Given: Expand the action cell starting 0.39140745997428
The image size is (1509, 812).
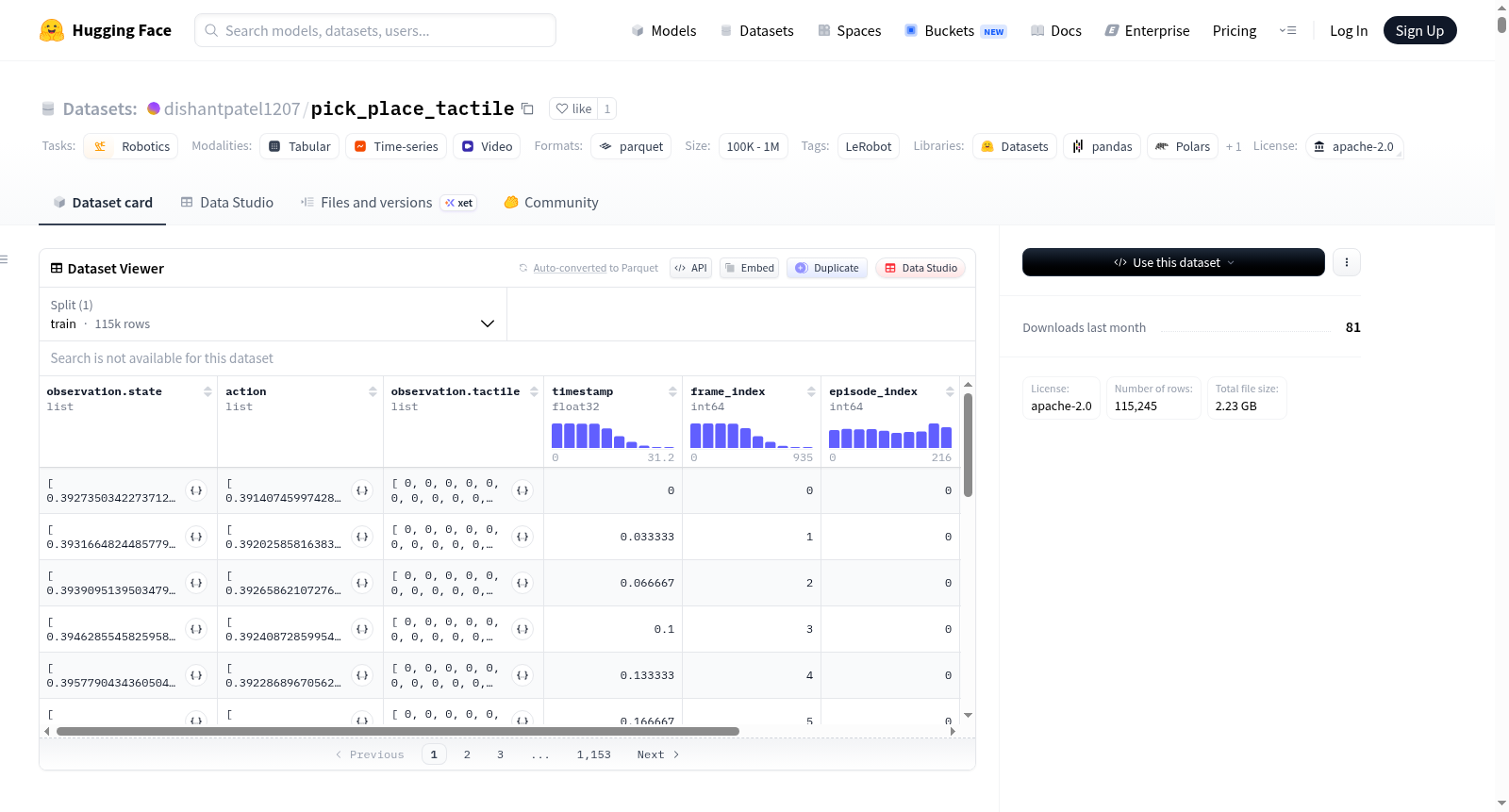Looking at the screenshot, I should [362, 490].
